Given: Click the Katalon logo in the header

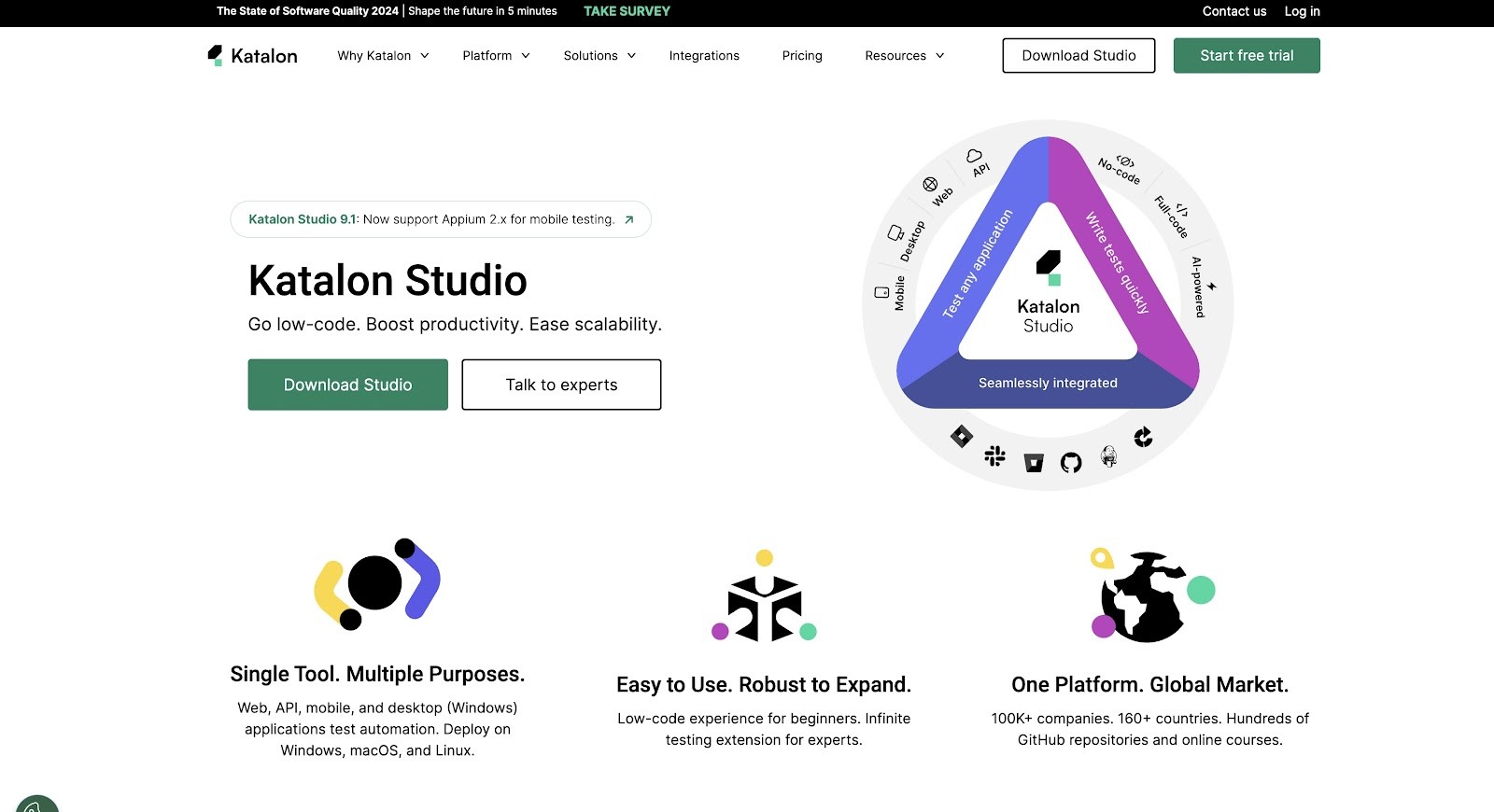Looking at the screenshot, I should coord(252,56).
